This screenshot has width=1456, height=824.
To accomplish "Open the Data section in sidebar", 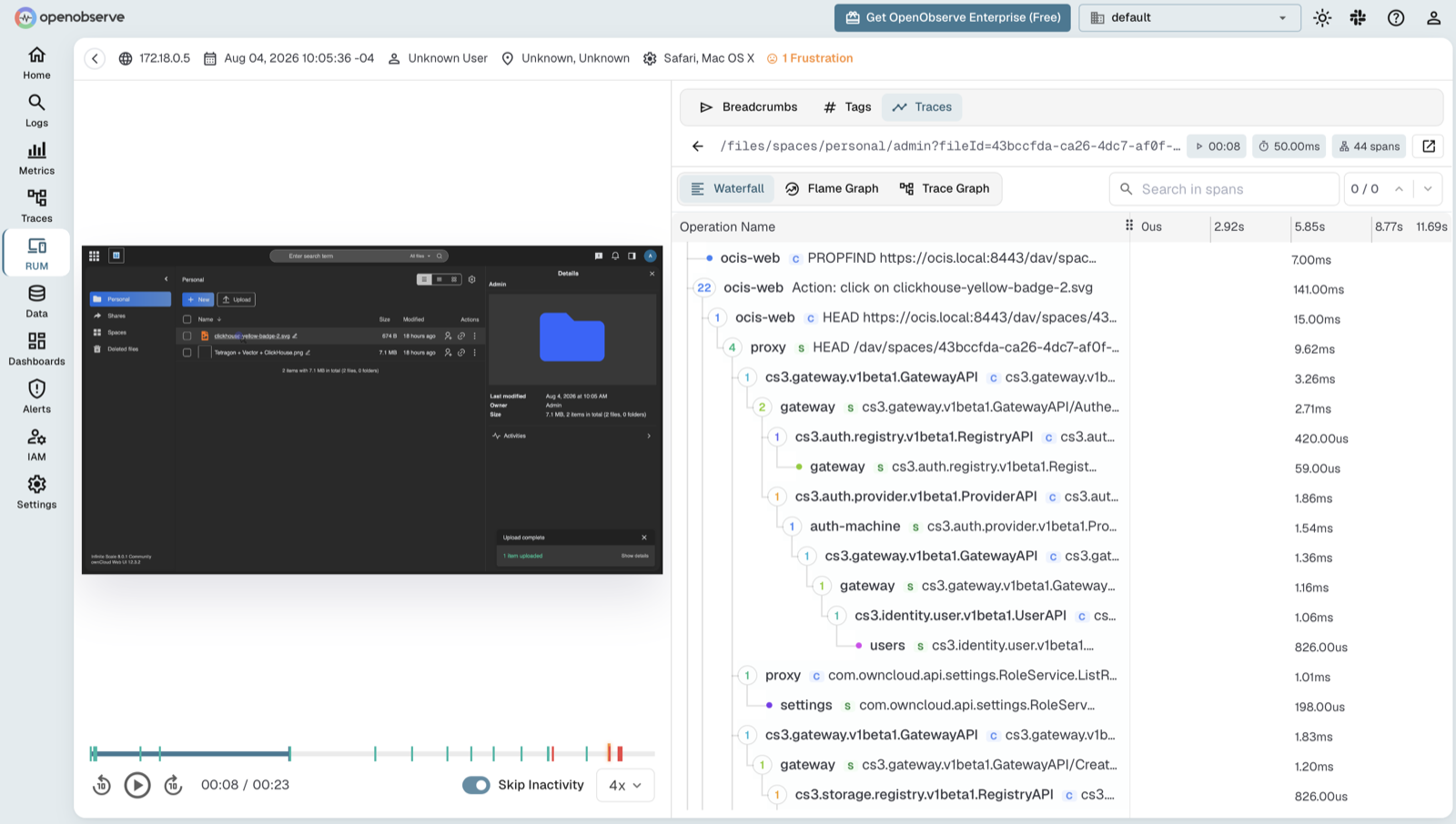I will point(36,302).
